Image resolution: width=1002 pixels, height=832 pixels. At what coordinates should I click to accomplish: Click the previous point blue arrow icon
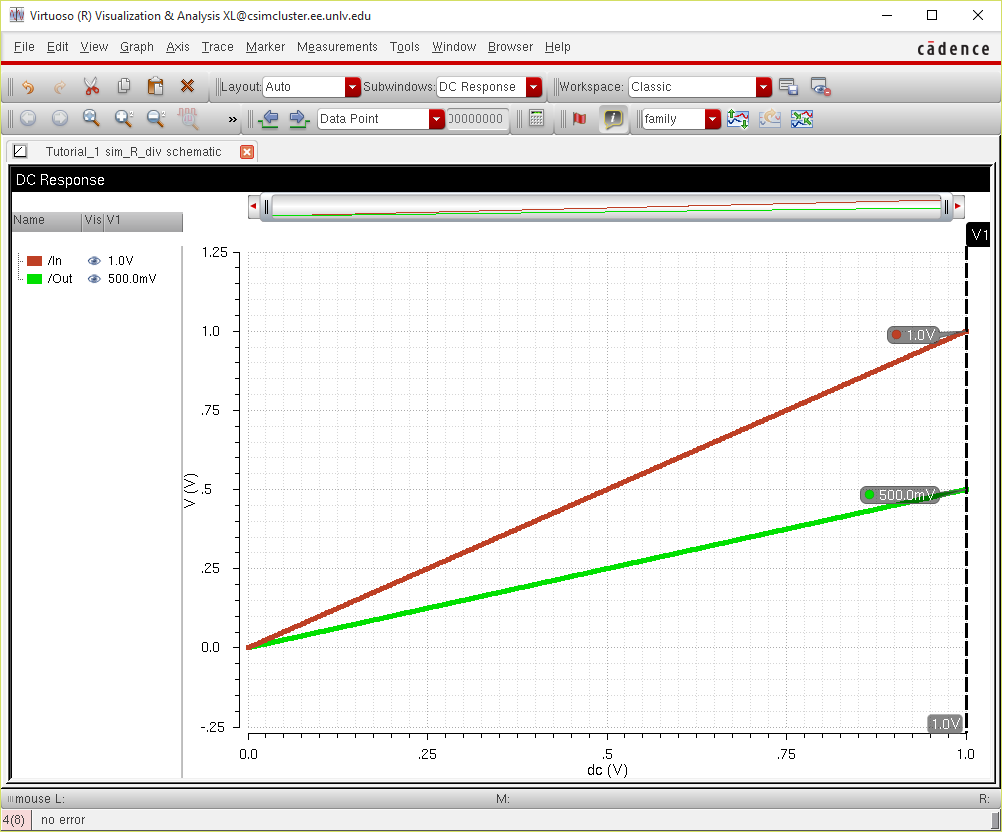tap(269, 119)
